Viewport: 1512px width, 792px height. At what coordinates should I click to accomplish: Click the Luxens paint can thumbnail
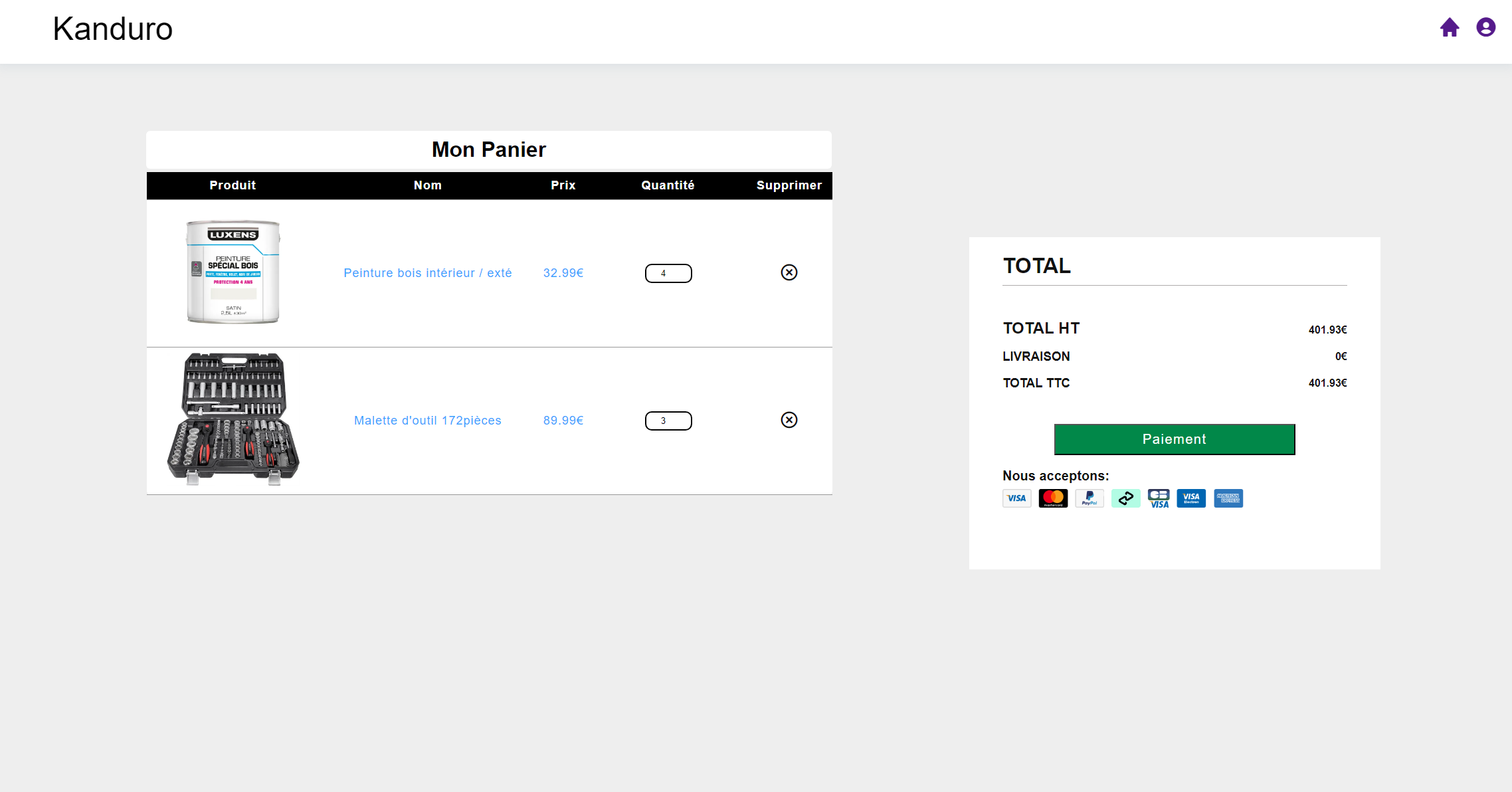(x=233, y=272)
